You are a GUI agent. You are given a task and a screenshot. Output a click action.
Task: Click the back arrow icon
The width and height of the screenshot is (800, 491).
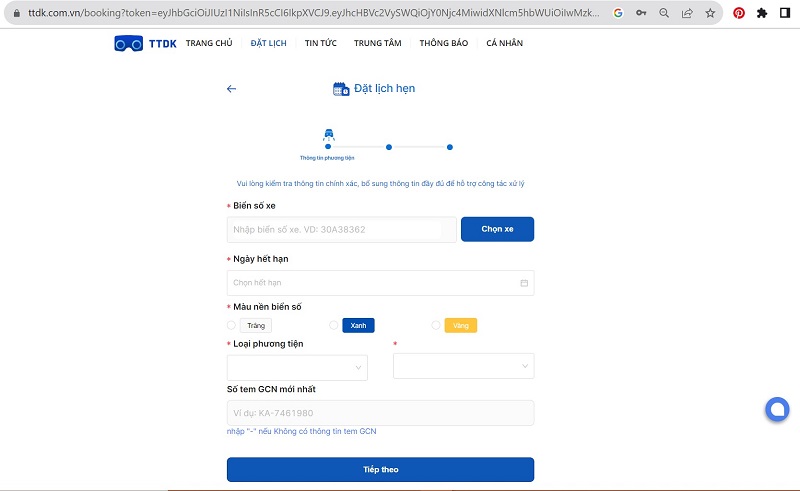click(231, 89)
